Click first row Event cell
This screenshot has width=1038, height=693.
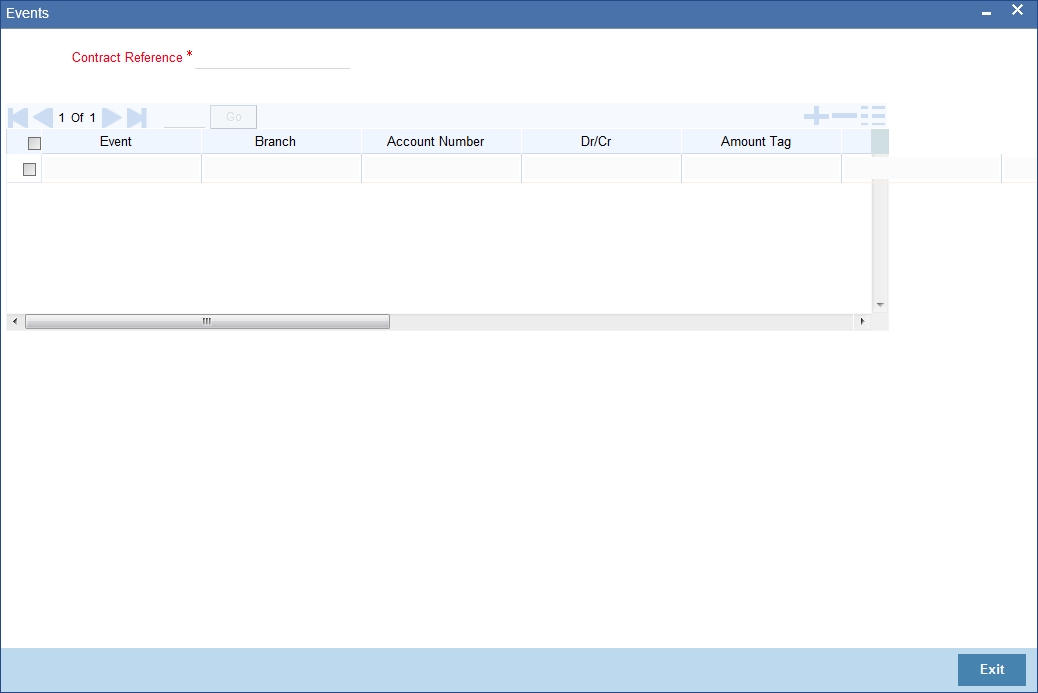(x=121, y=169)
